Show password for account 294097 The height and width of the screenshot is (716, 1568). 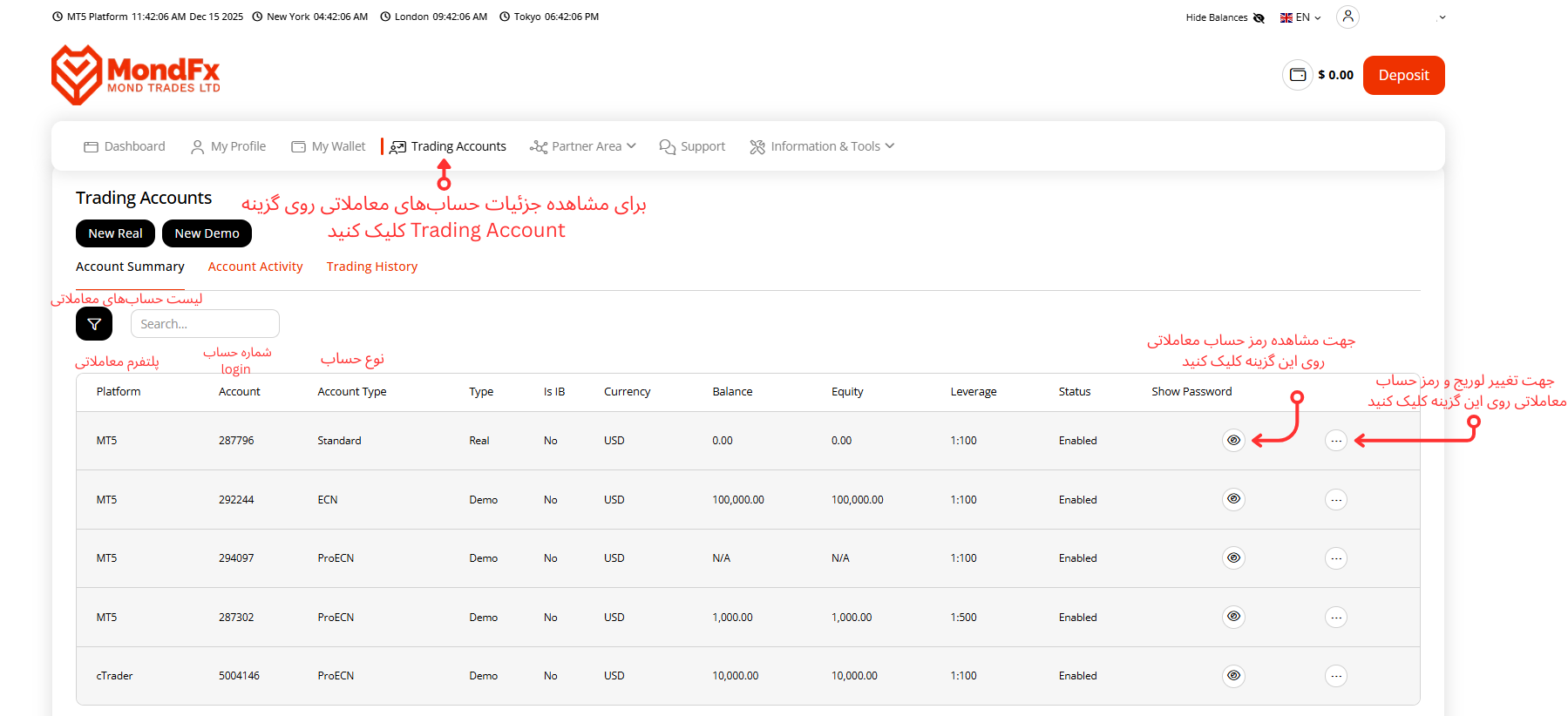[x=1233, y=558]
